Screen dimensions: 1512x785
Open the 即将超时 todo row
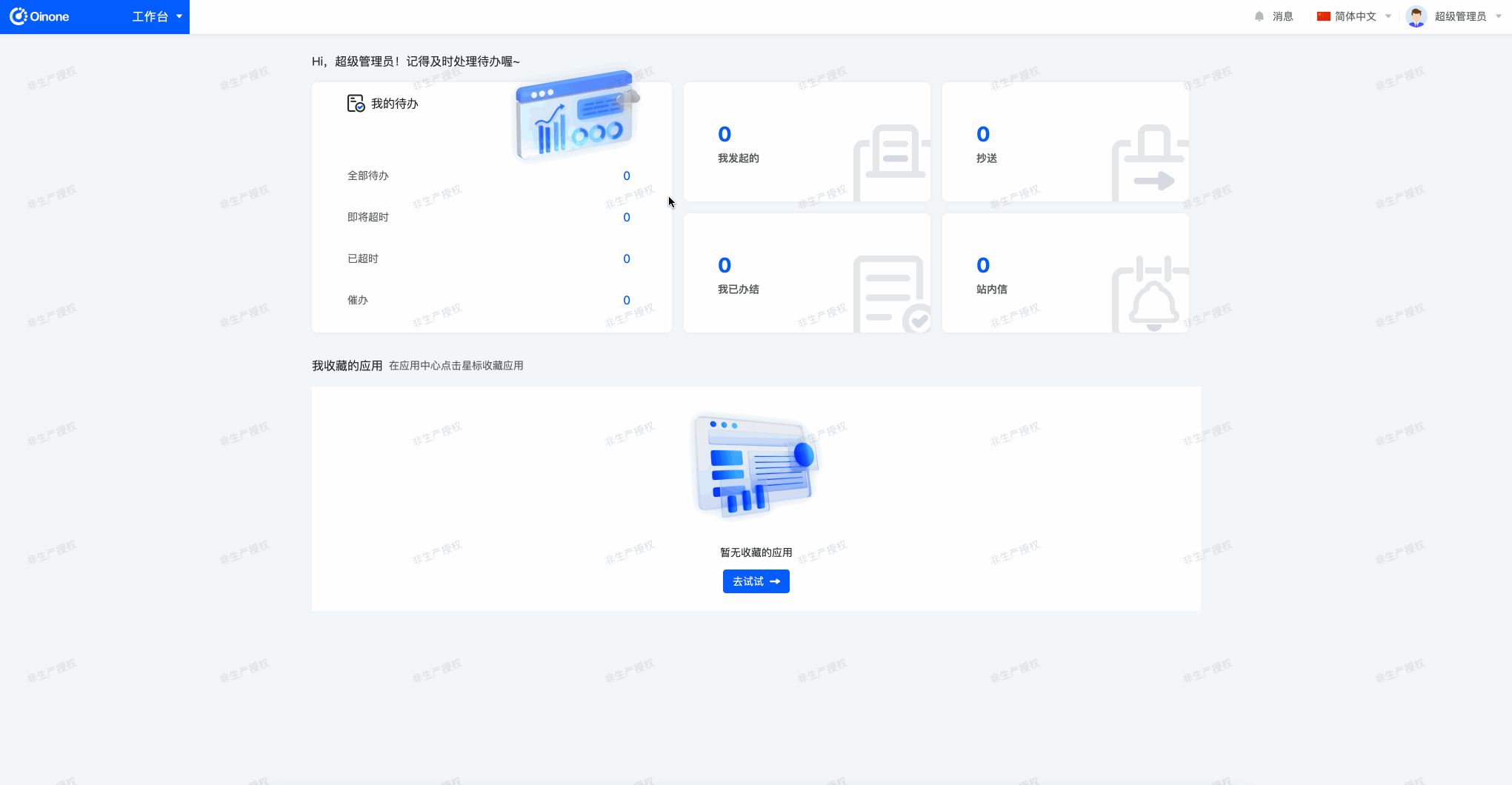tap(368, 218)
